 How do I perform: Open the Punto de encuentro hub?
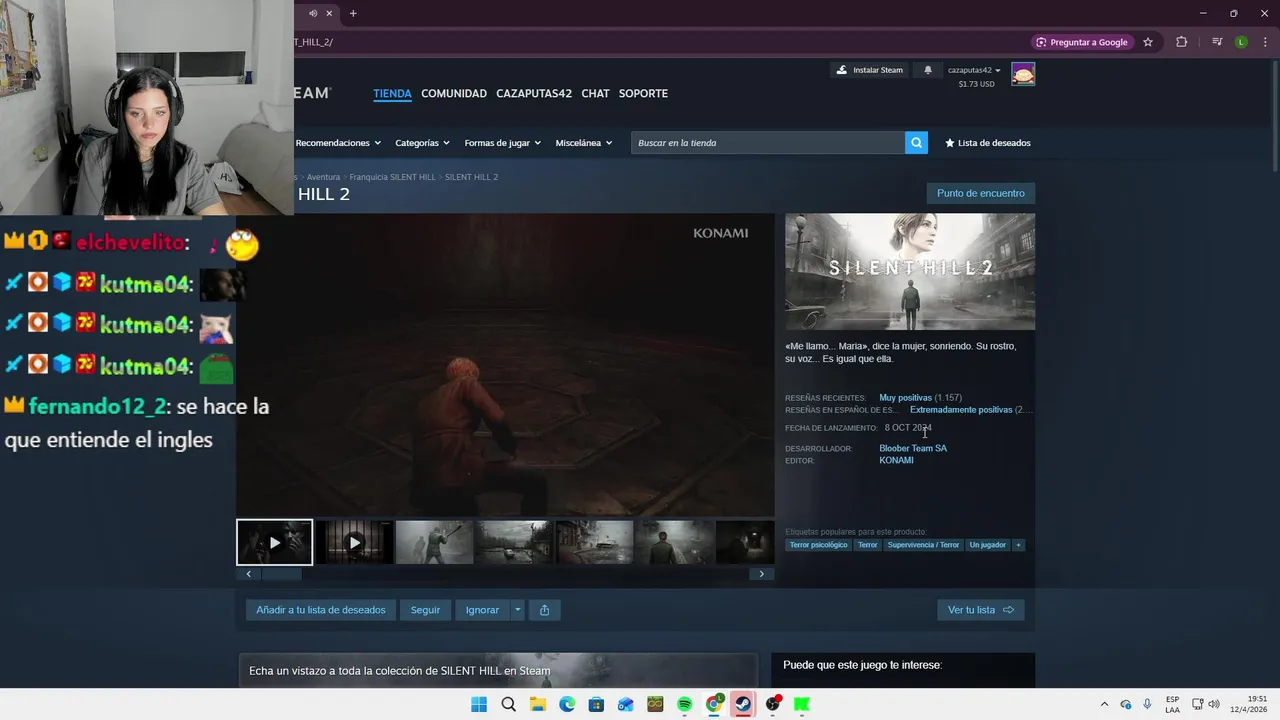point(981,193)
